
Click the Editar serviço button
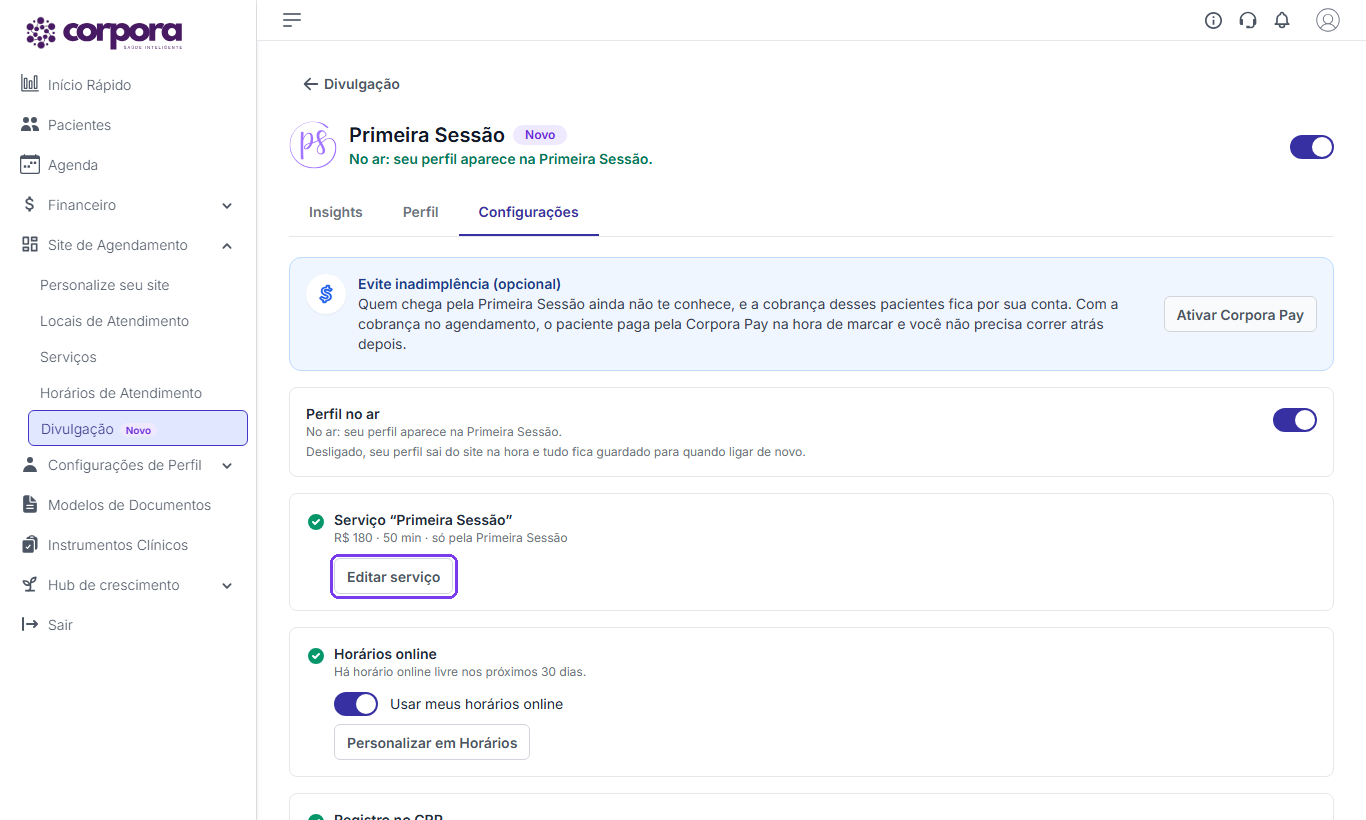click(x=394, y=577)
